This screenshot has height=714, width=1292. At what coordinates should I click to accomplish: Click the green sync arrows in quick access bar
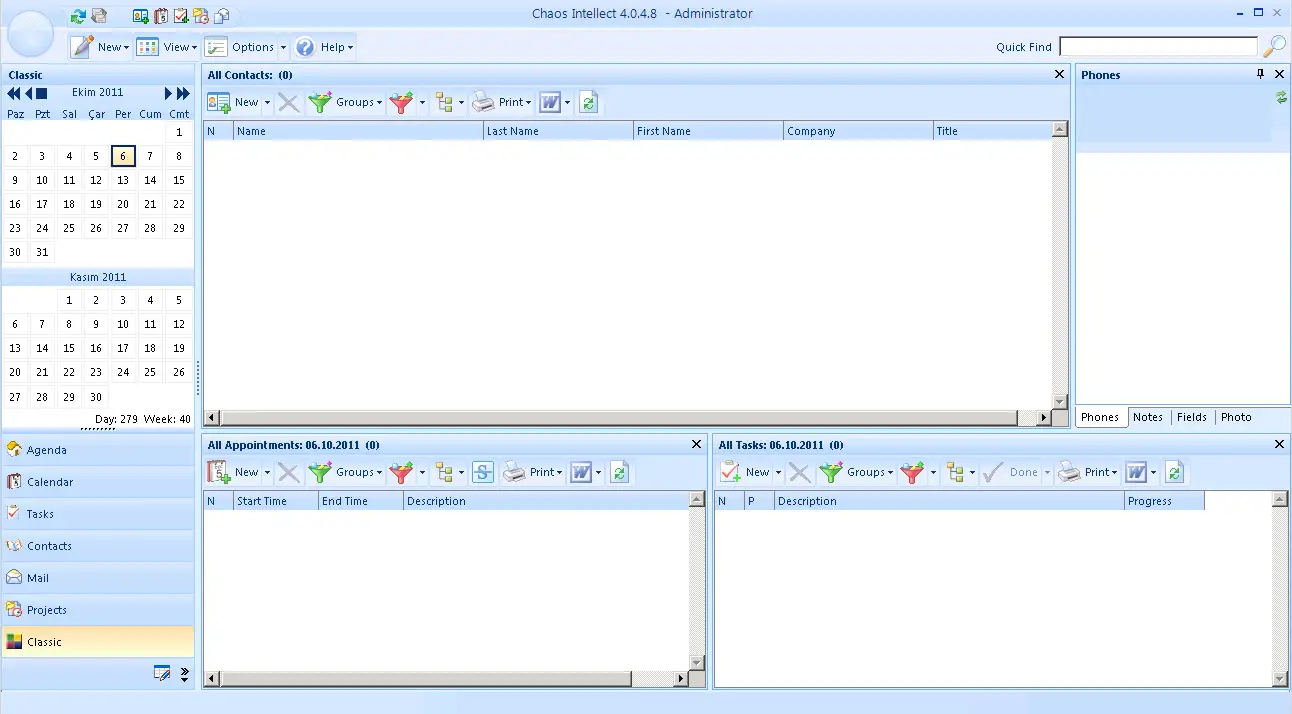pos(79,15)
